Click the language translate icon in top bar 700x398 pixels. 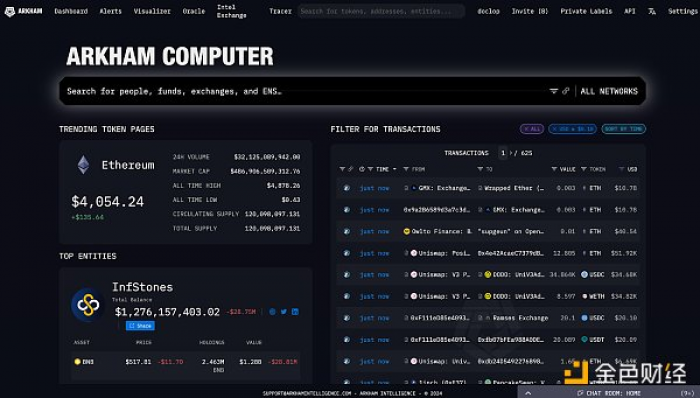tap(652, 11)
